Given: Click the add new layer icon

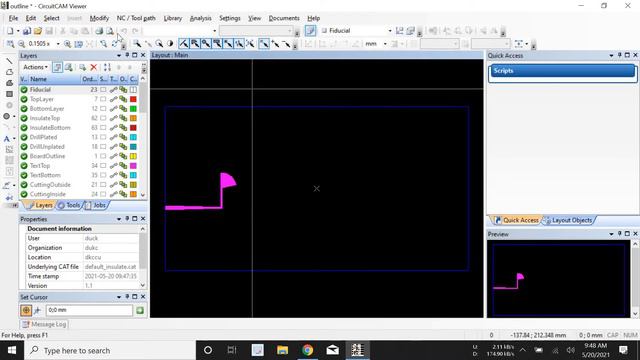Looking at the screenshot, I should 83,67.
